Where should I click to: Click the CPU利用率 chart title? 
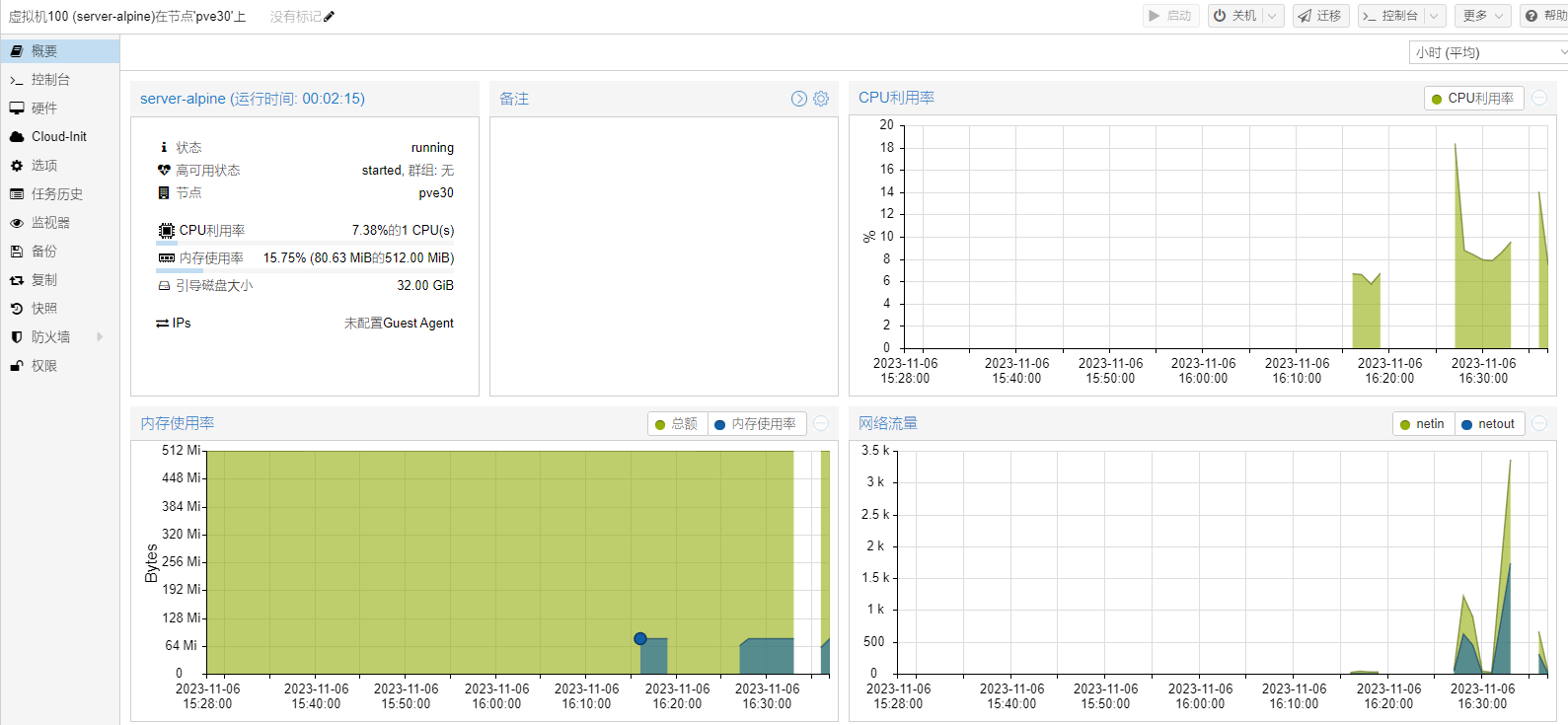tap(896, 98)
